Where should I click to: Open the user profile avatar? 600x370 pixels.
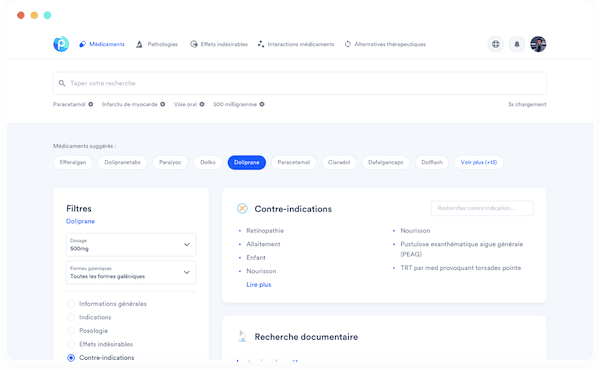click(x=538, y=44)
